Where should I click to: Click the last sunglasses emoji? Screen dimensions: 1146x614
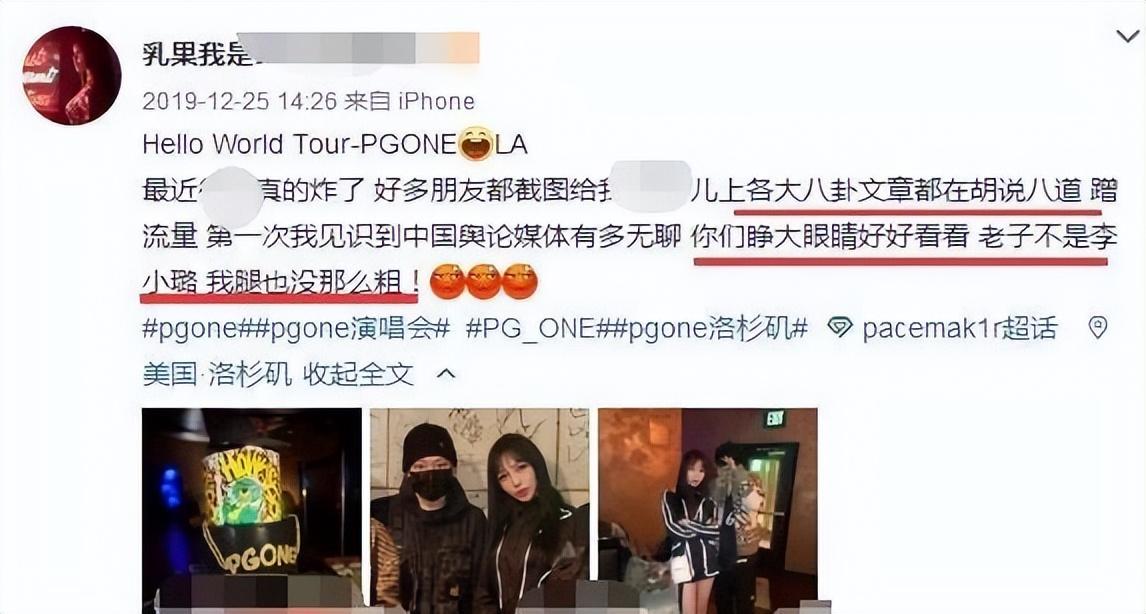520,281
